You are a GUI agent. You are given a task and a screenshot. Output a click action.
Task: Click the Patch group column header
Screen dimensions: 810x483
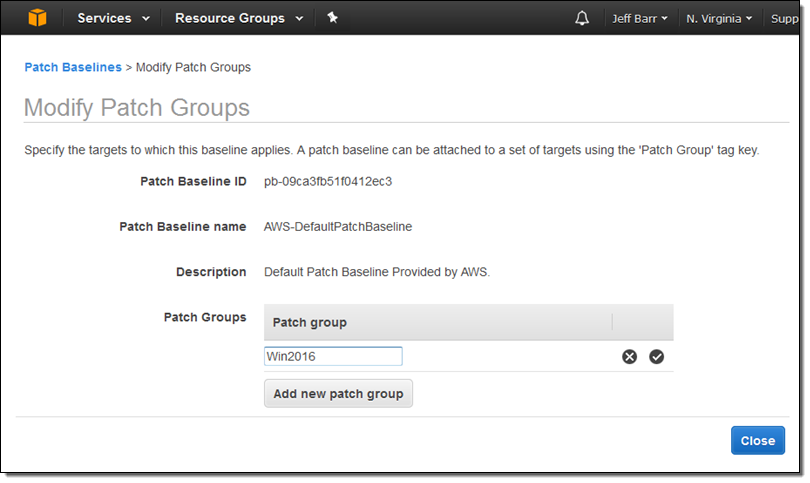pos(310,323)
